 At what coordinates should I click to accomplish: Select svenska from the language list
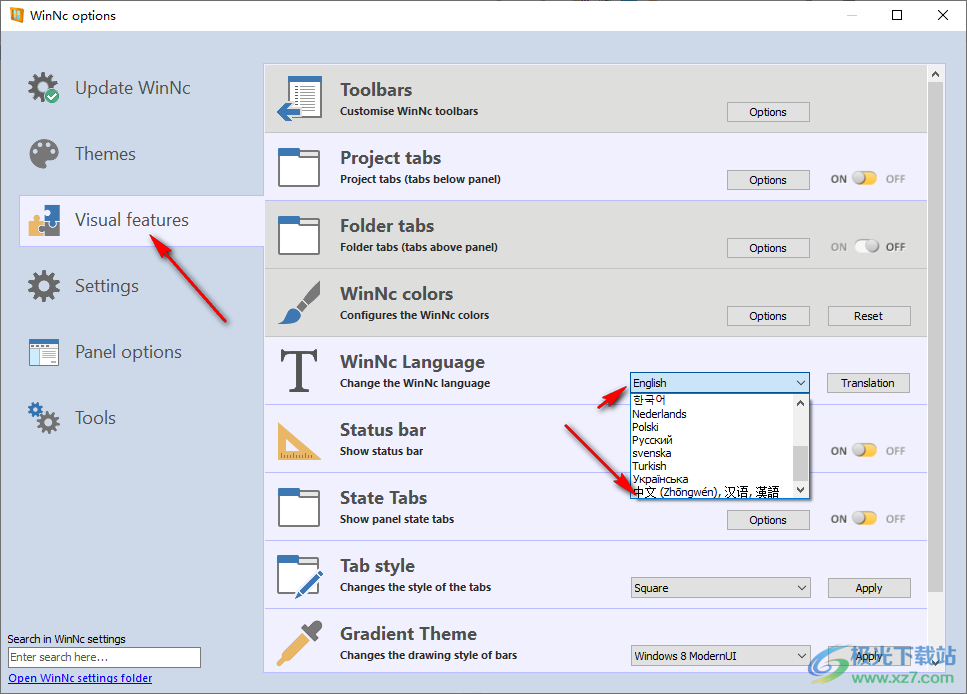712,453
